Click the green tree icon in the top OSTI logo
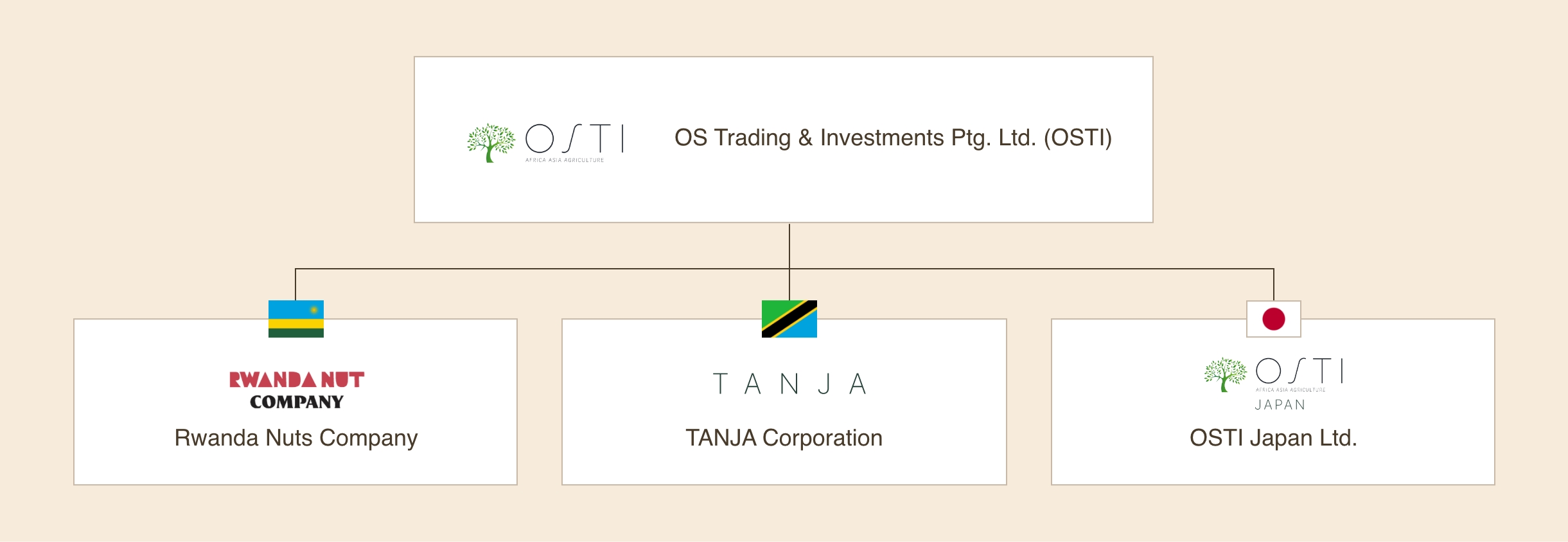The image size is (1568, 542). [491, 142]
